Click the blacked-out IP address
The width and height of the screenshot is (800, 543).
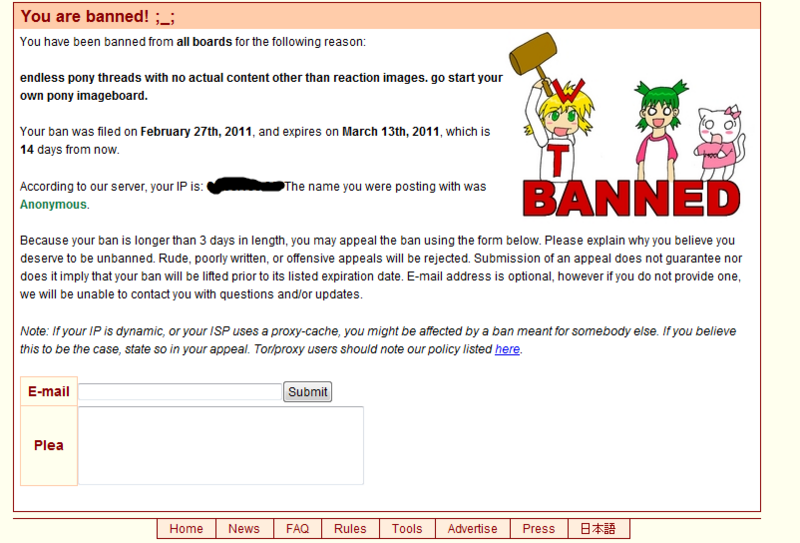point(245,187)
